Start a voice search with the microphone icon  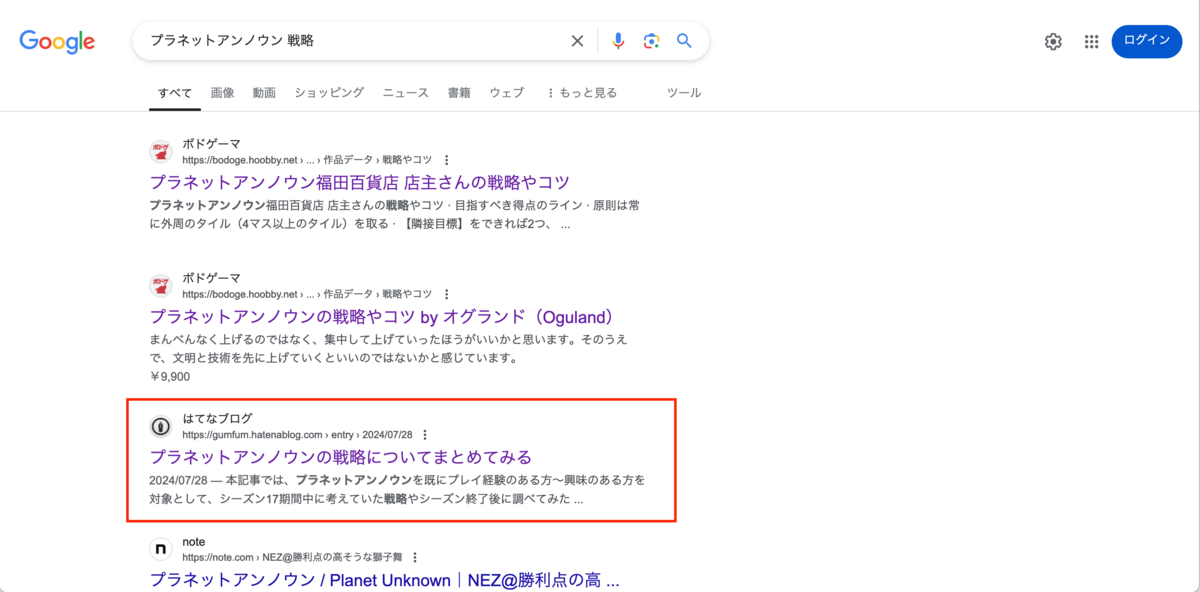tap(618, 40)
